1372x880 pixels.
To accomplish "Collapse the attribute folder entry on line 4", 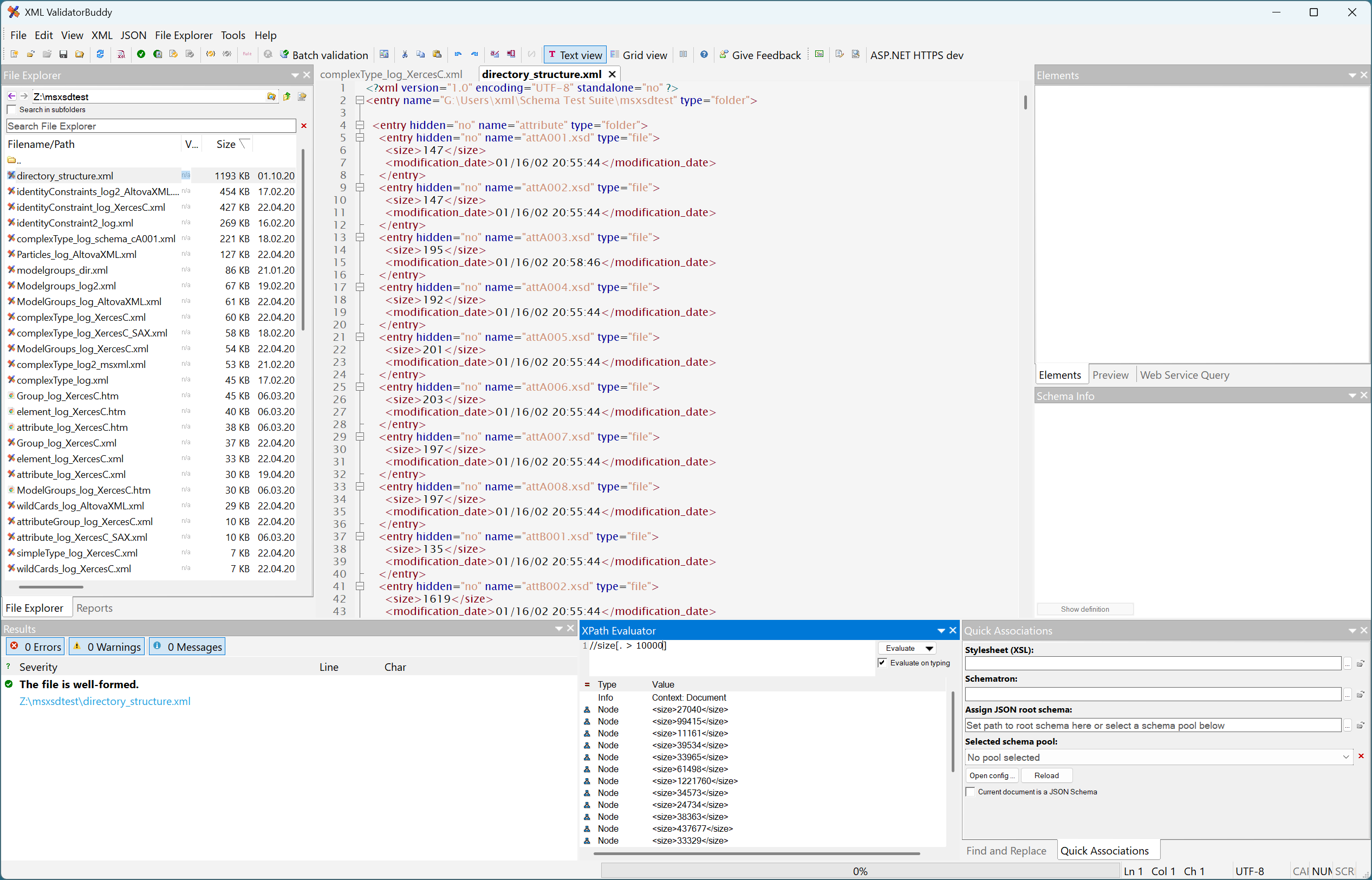I will [360, 125].
